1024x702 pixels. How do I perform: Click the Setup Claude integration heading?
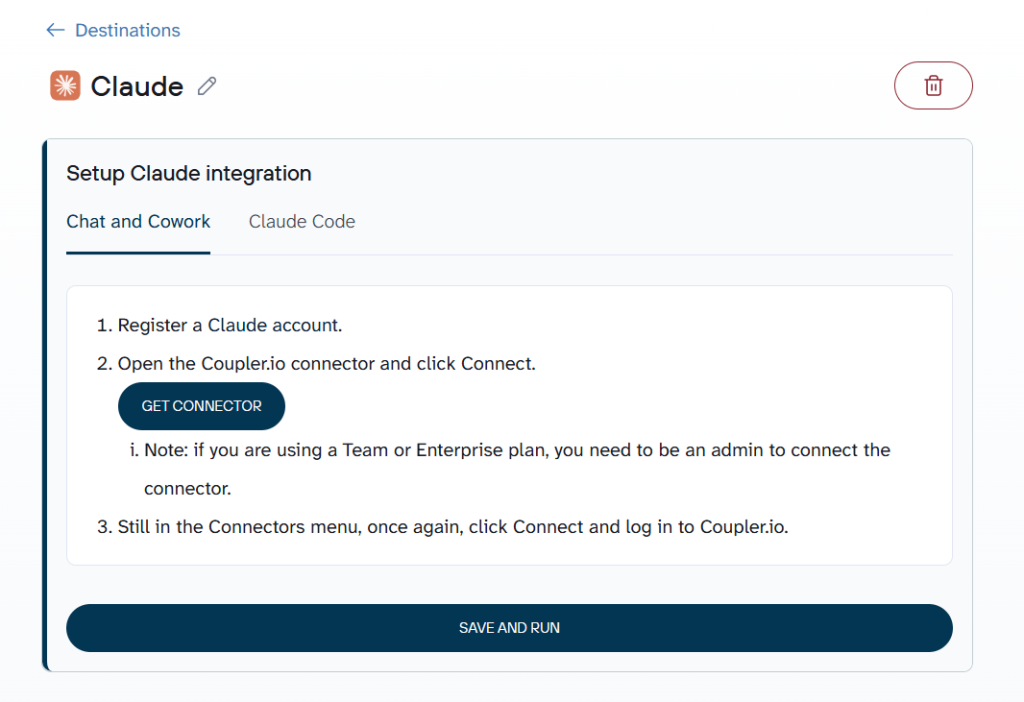coord(189,173)
